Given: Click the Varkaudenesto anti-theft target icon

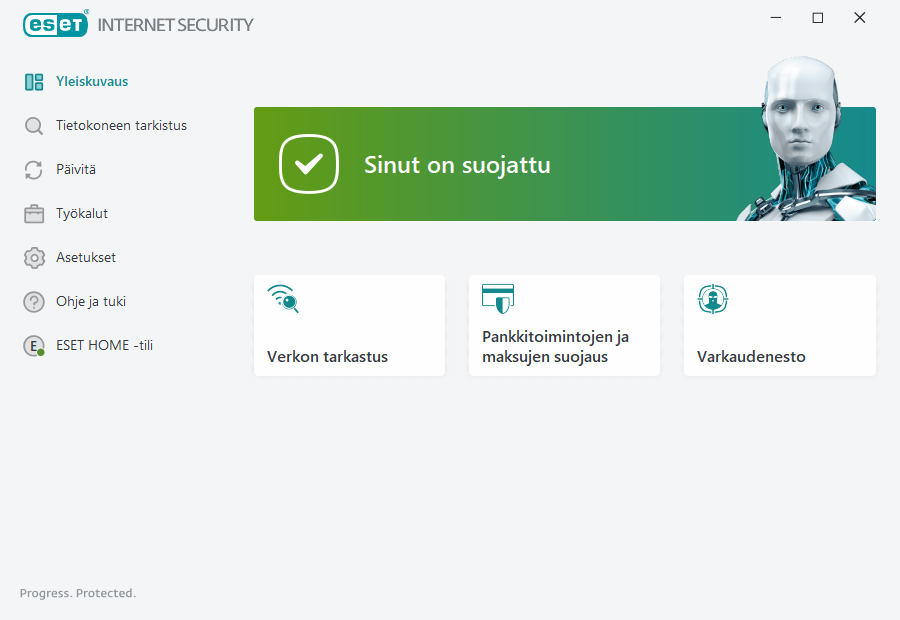Looking at the screenshot, I should point(713,299).
